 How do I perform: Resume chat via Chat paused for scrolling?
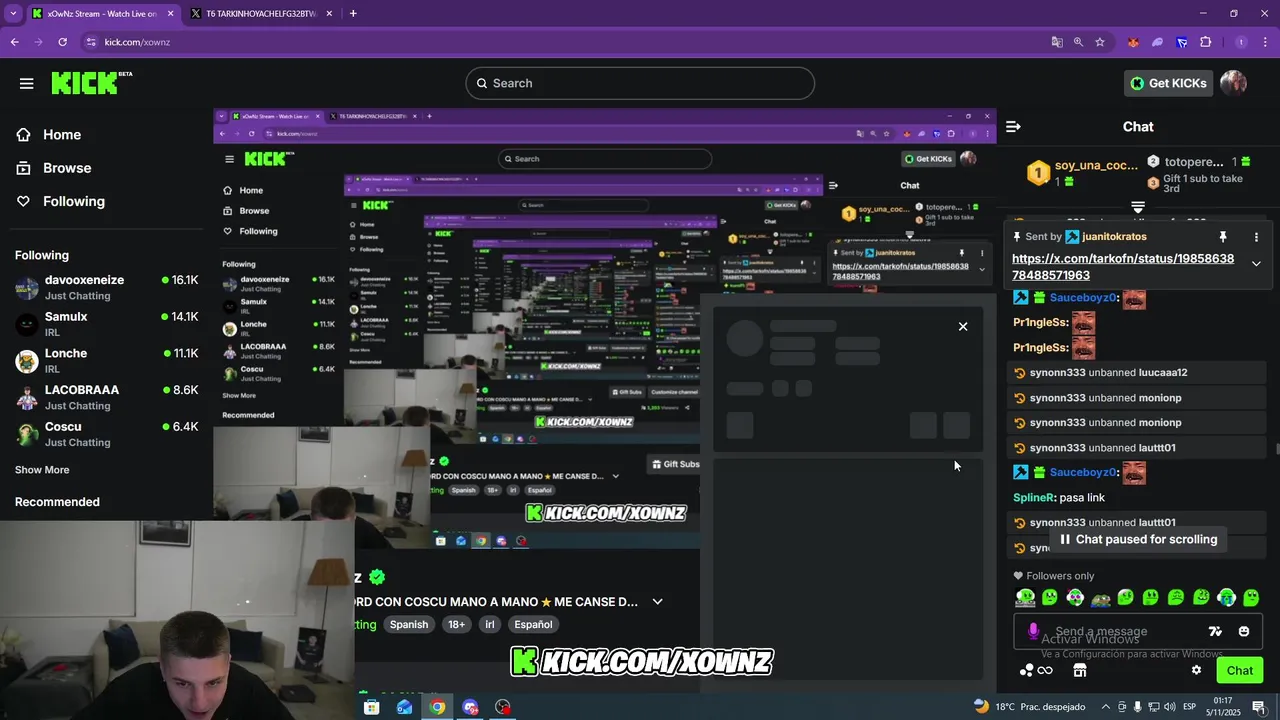coord(1138,539)
